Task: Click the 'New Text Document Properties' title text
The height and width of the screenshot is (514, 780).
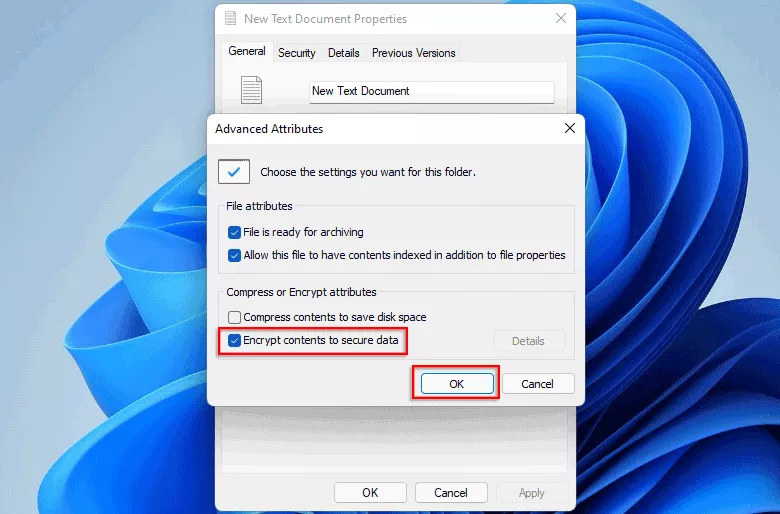Action: pos(325,19)
